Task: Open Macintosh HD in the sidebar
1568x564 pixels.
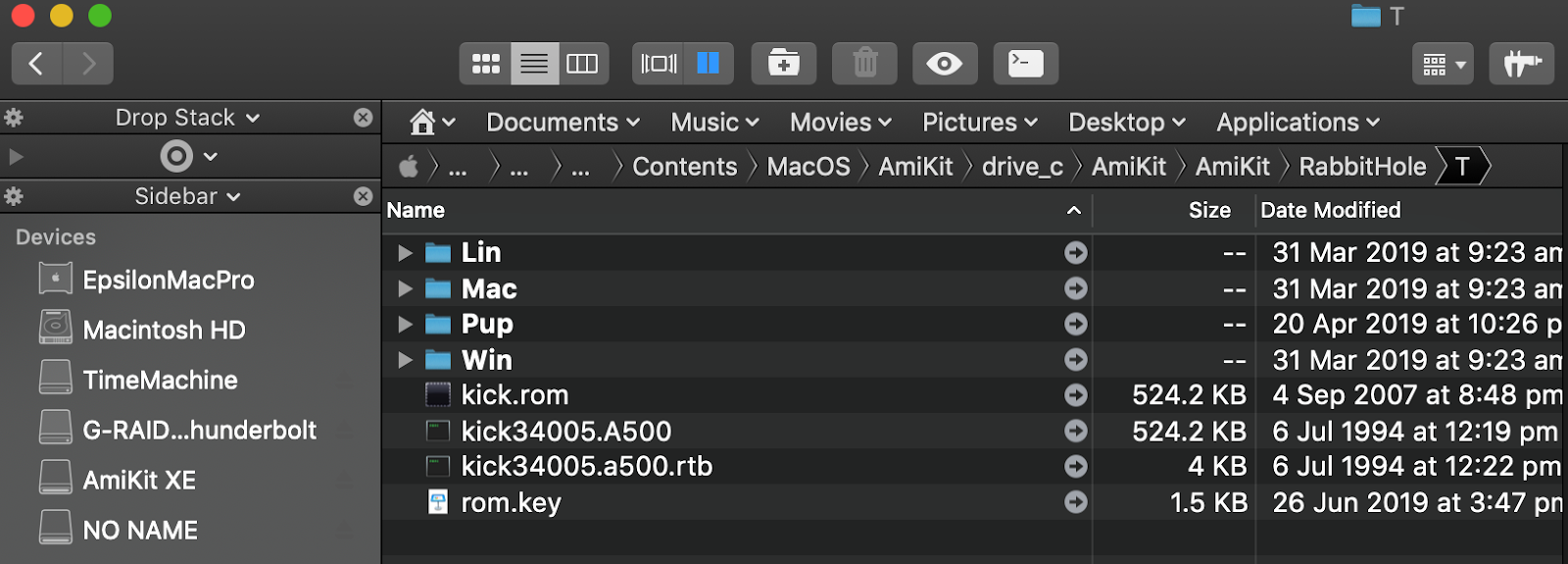Action: pos(164,330)
